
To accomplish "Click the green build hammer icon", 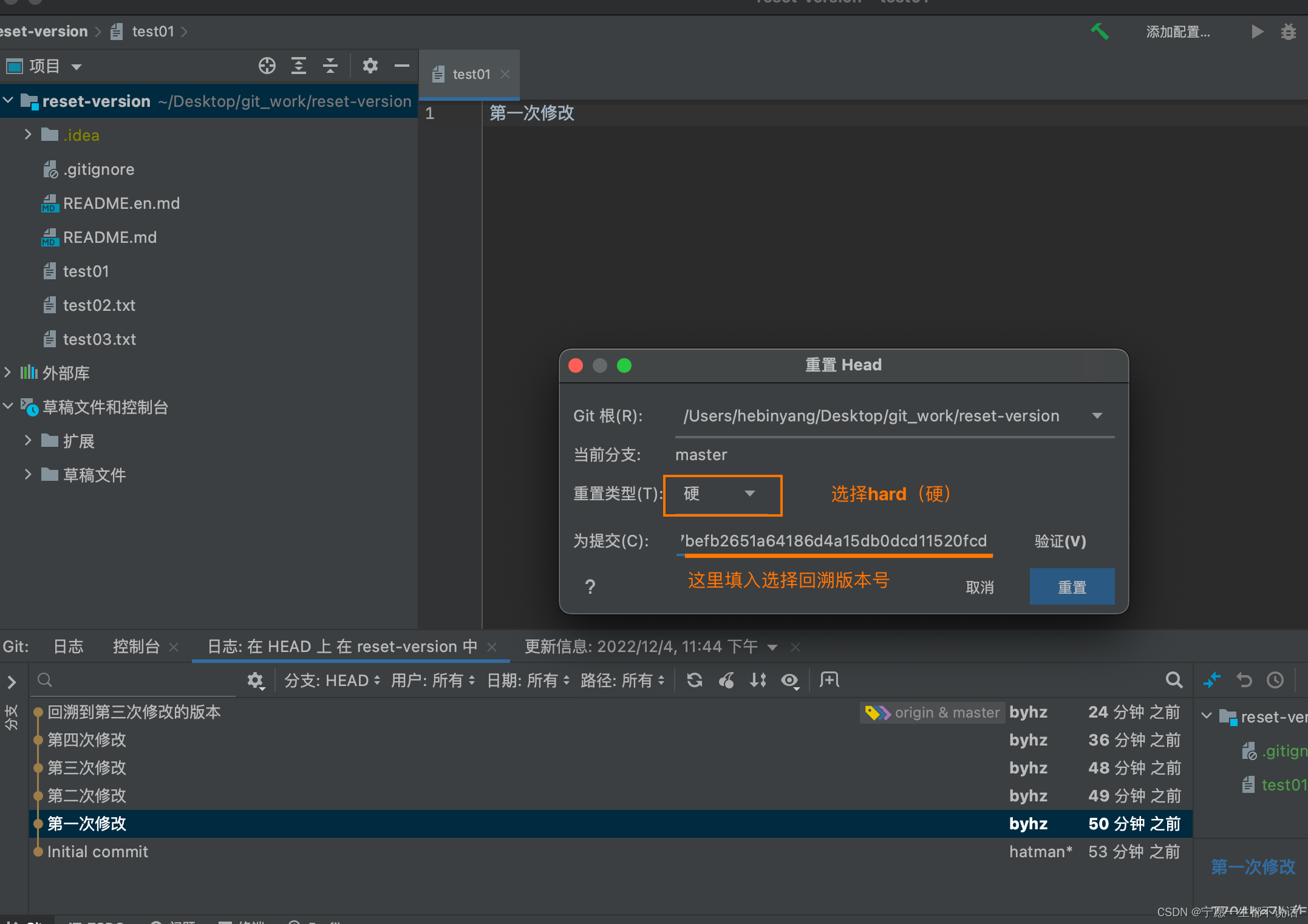I will tap(1099, 32).
